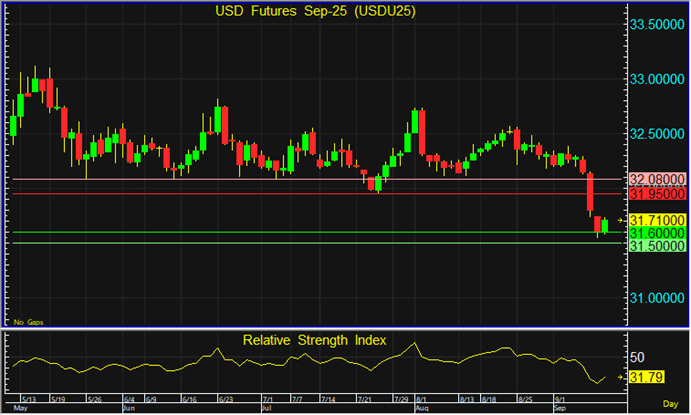Click the 33.00000 price axis label
Screen dimensions: 691x415
(657, 79)
